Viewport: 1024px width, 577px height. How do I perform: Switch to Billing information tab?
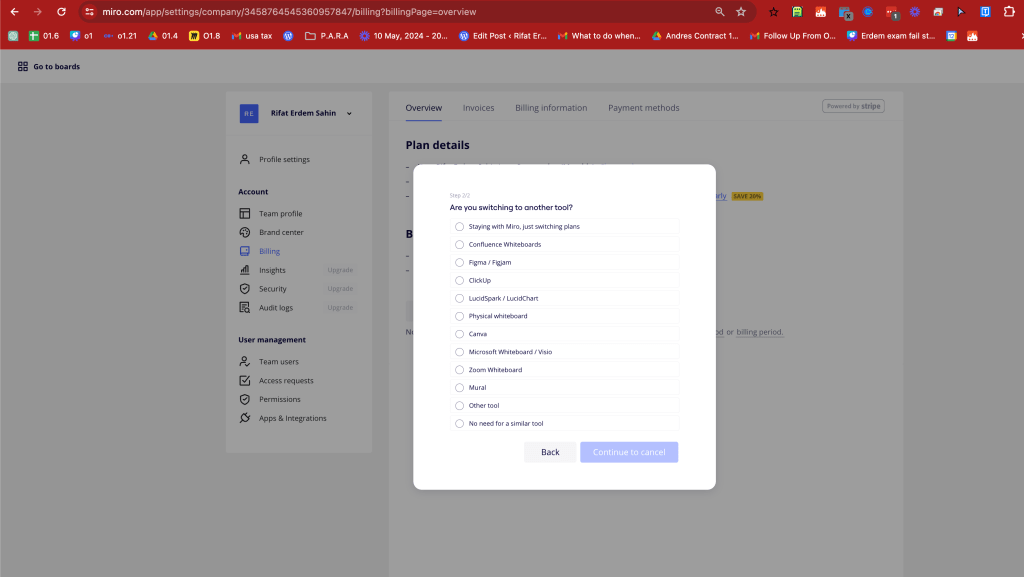tap(551, 108)
